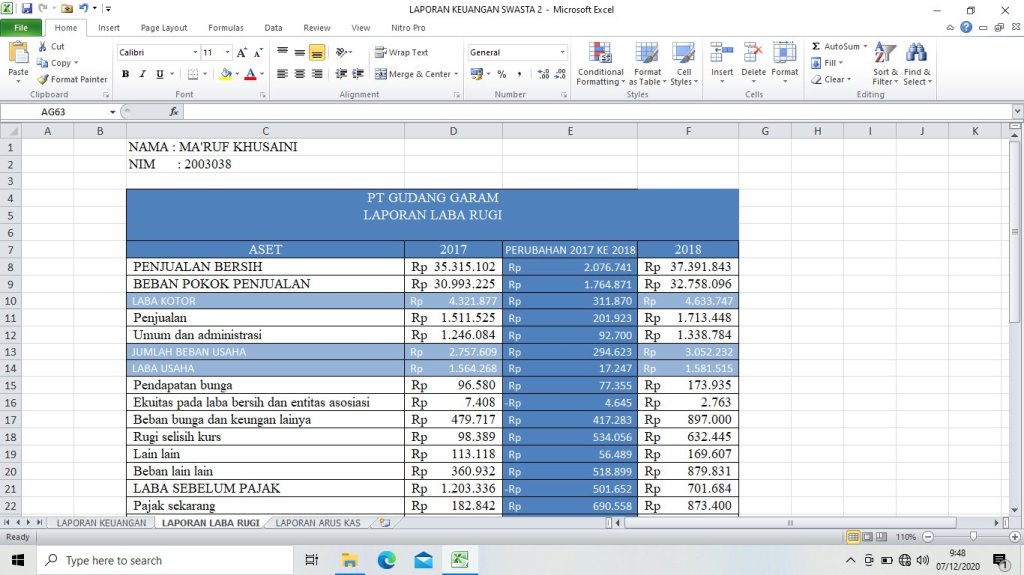
Task: Click the zoom slider in the status bar
Action: click(x=973, y=537)
